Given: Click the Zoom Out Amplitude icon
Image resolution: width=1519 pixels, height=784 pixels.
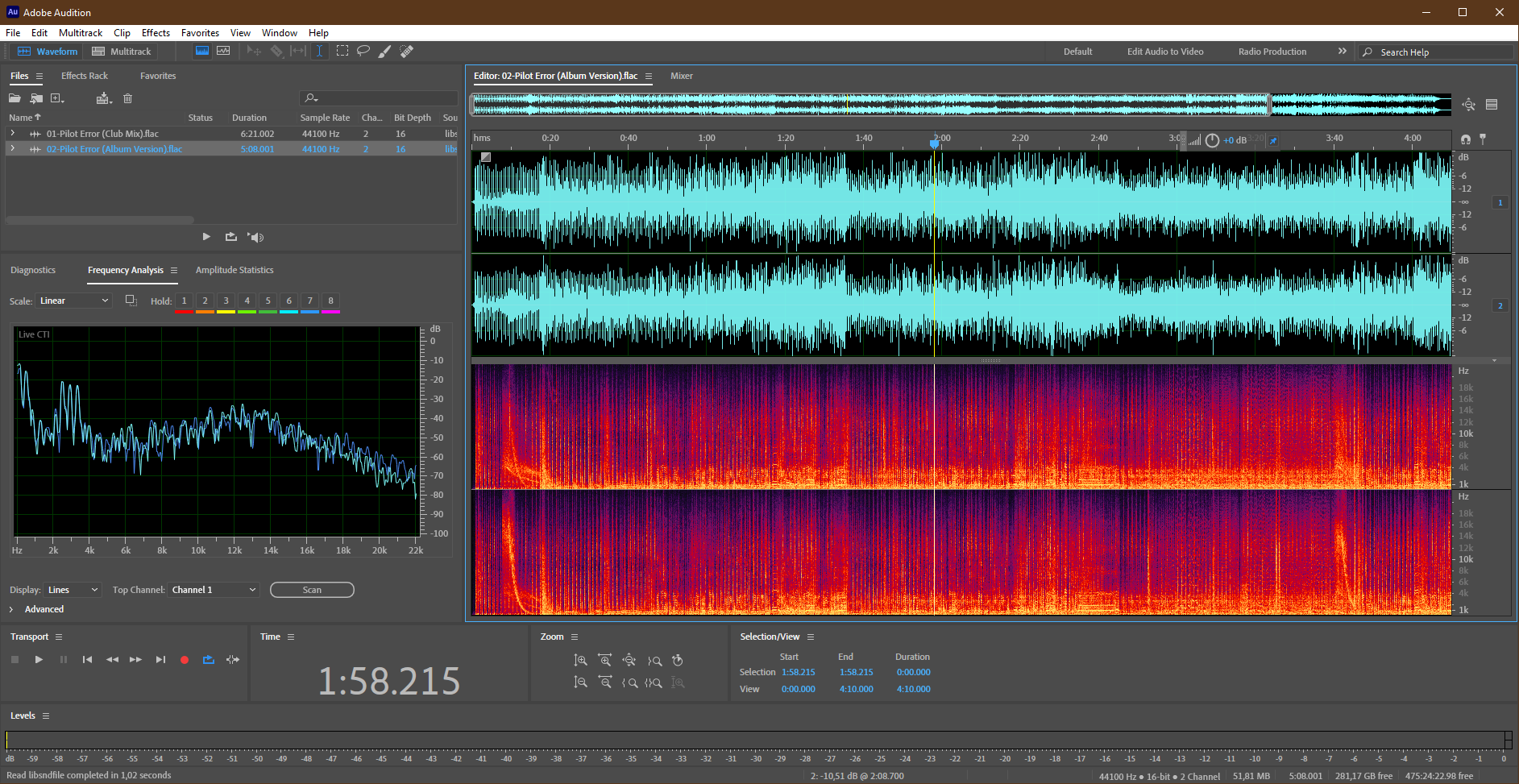Looking at the screenshot, I should [x=580, y=682].
